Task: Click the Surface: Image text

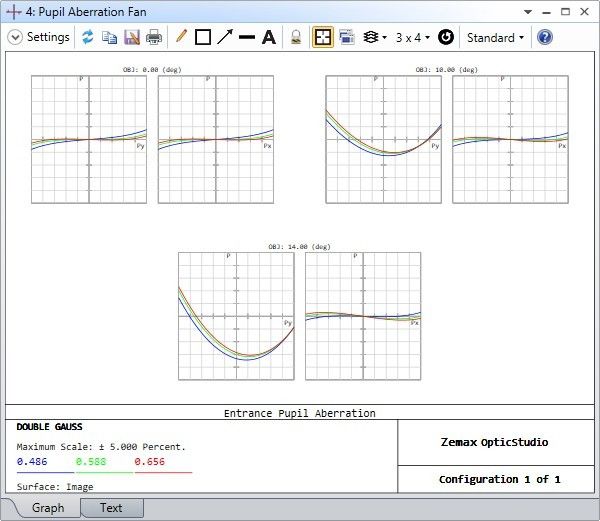Action: click(55, 487)
